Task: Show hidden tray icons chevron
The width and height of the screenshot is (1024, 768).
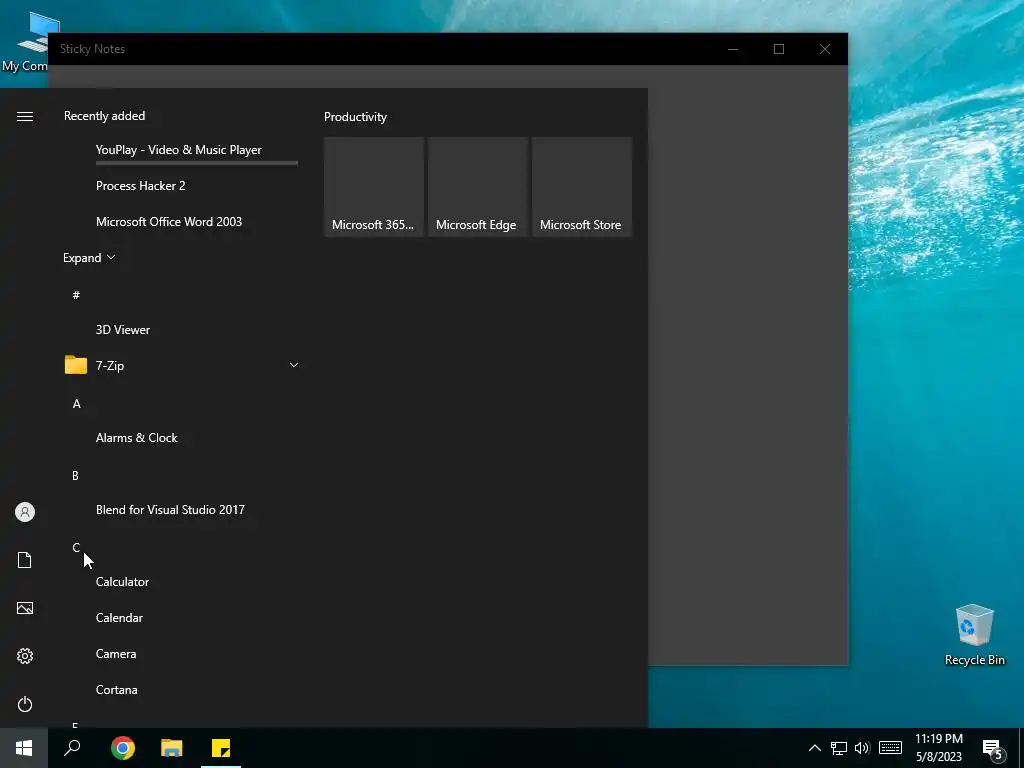Action: (x=814, y=748)
